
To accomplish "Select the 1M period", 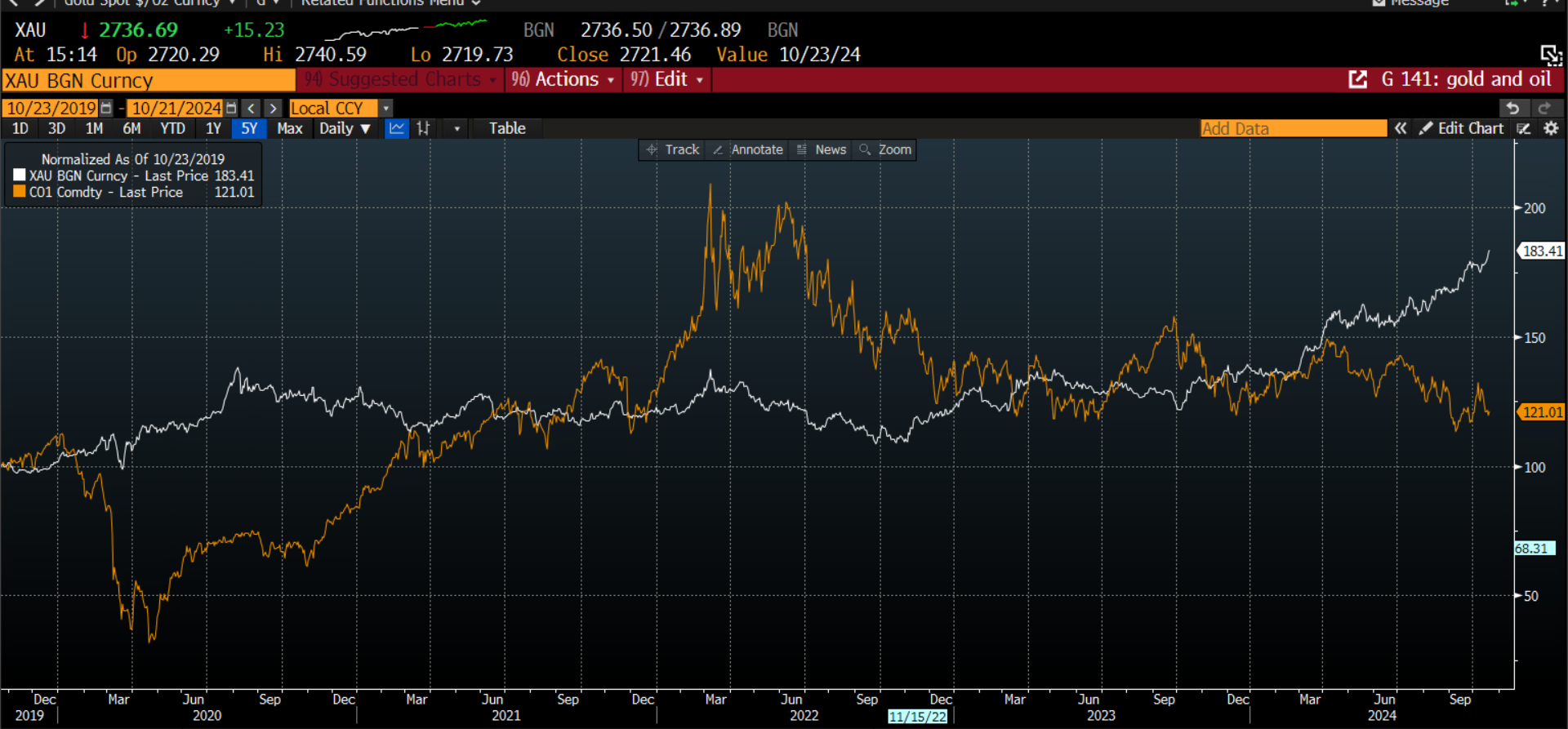I will tap(94, 128).
